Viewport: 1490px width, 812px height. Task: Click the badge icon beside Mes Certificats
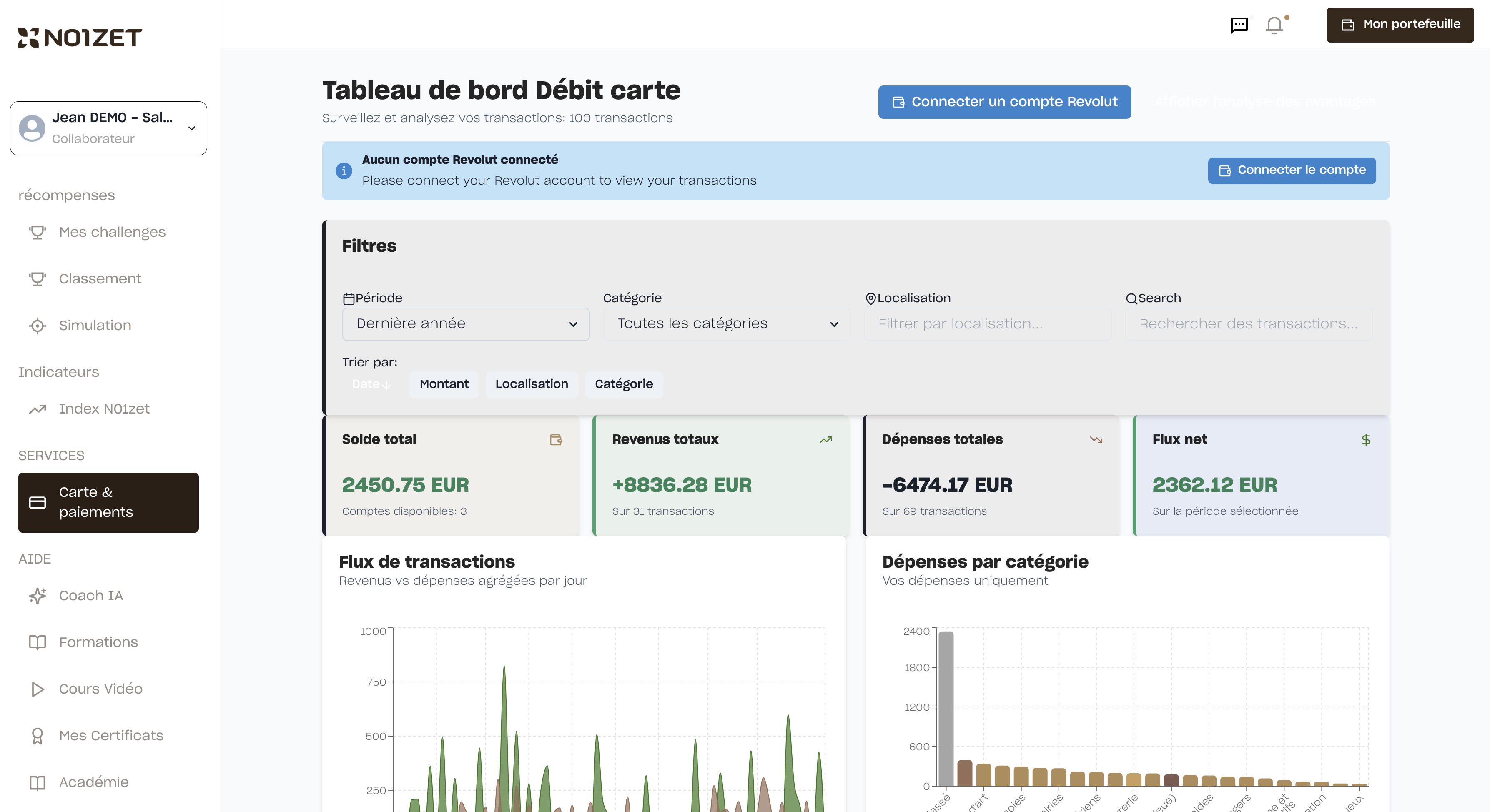[x=38, y=736]
